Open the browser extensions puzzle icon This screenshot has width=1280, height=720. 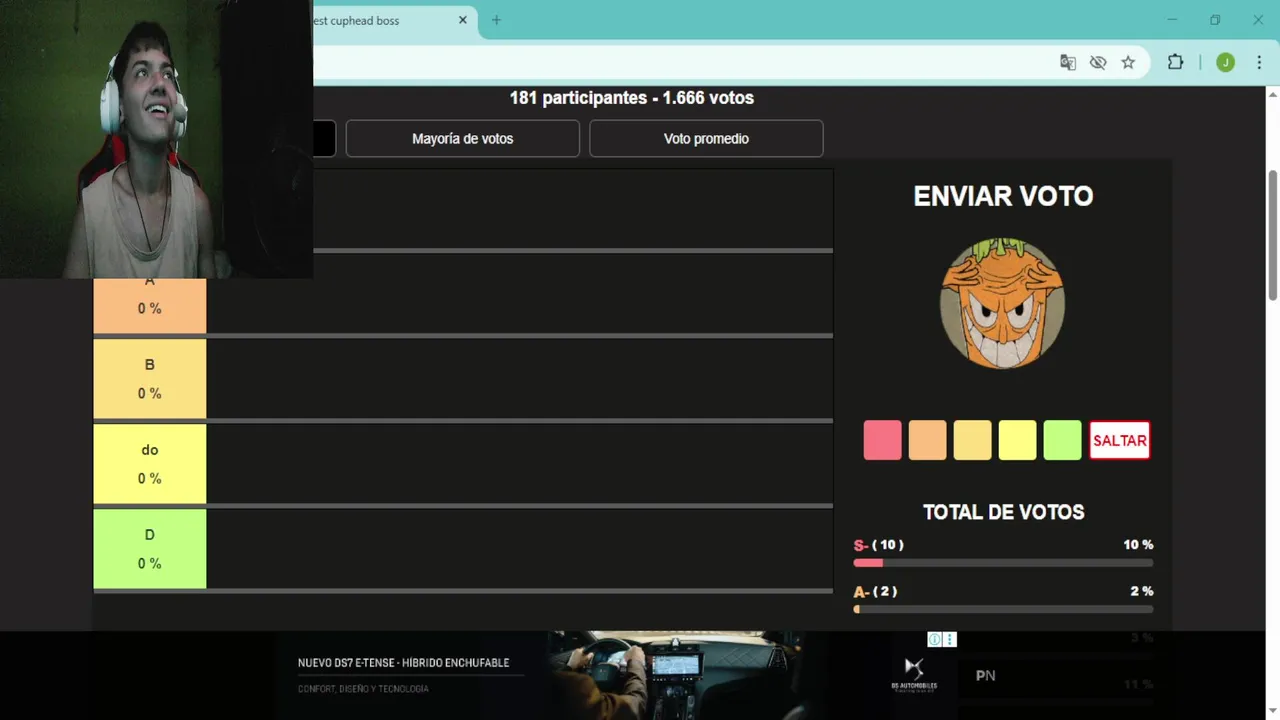(x=1175, y=62)
